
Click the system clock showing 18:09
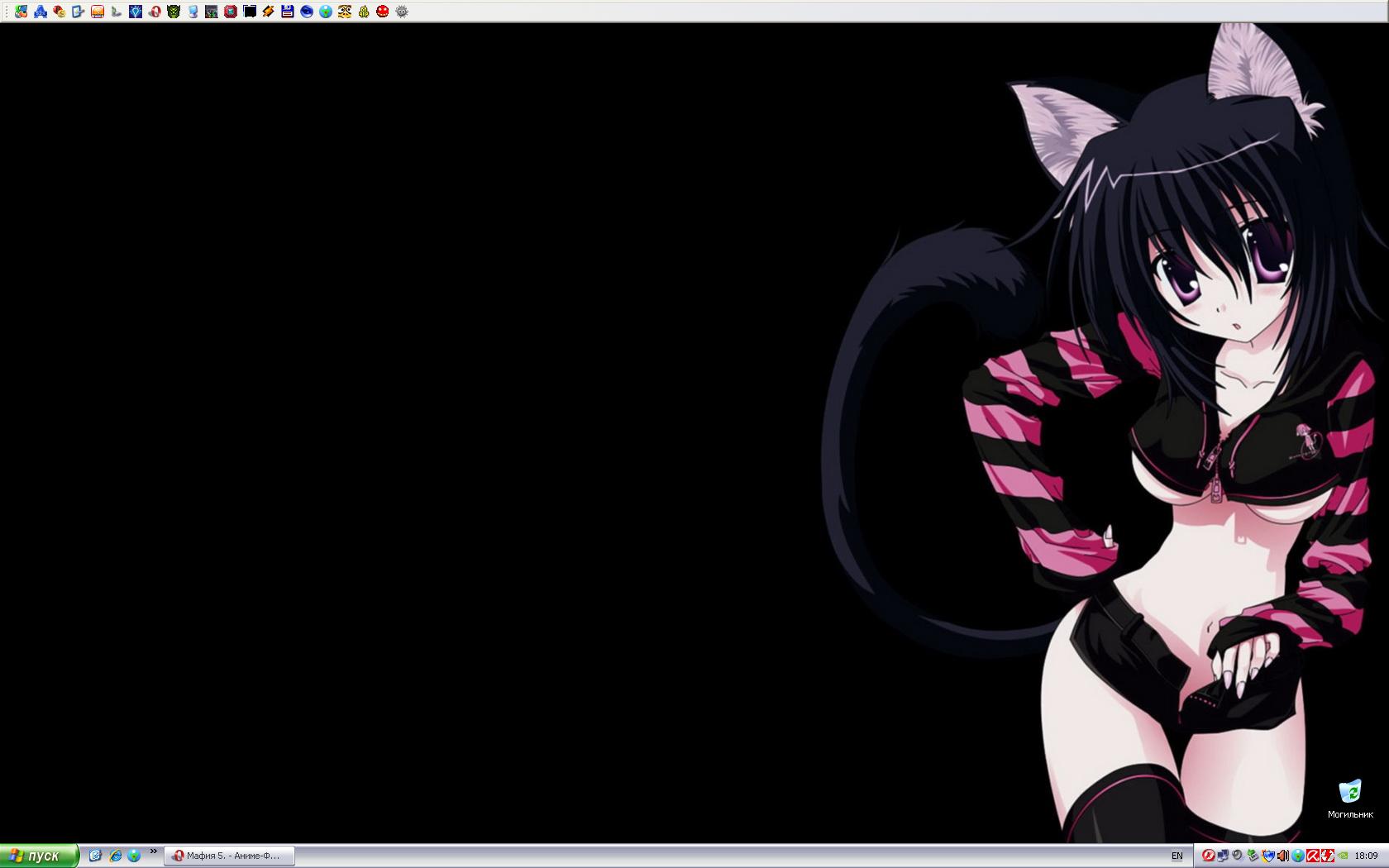coord(1367,856)
